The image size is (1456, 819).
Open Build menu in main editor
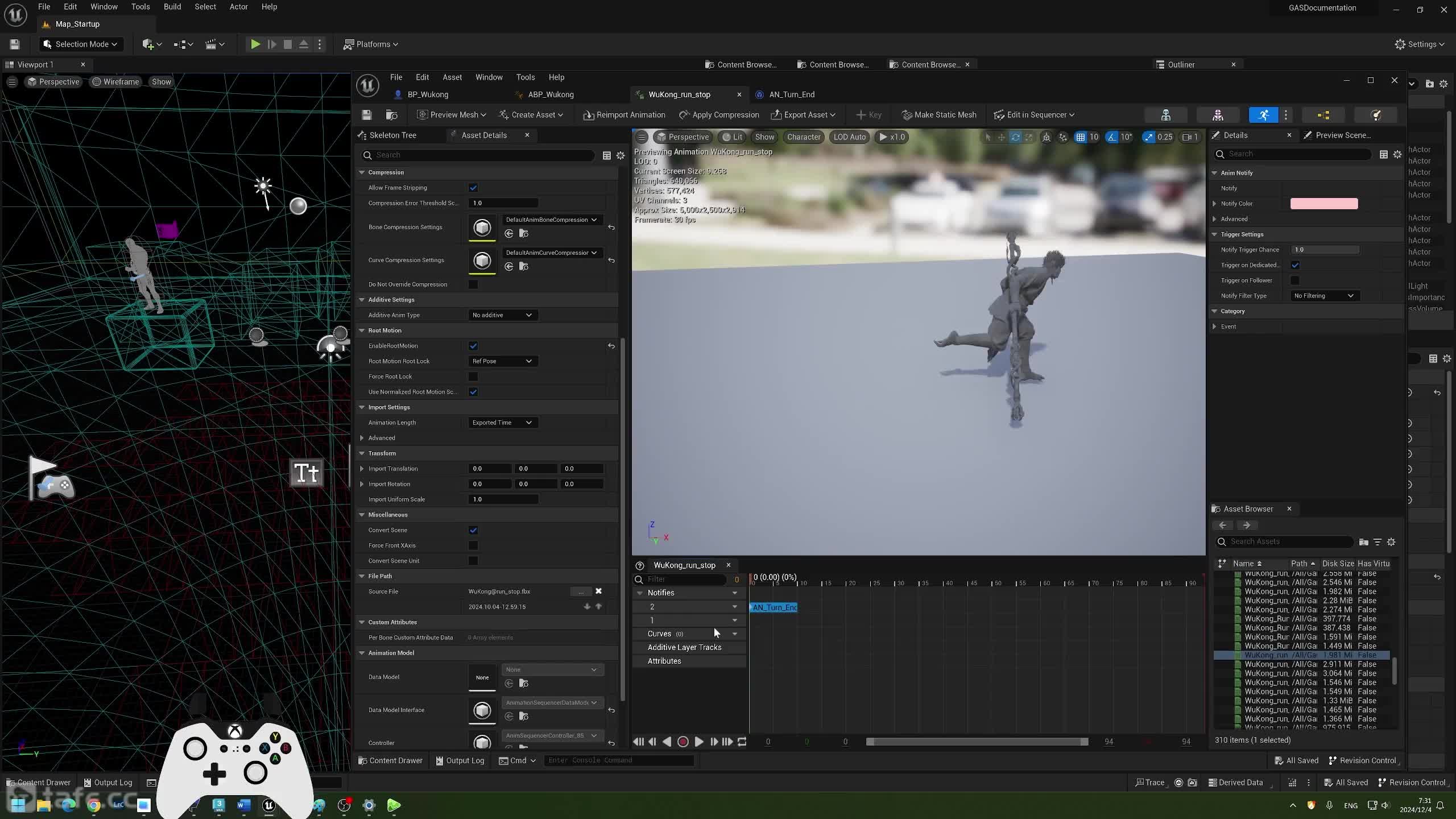tap(172, 7)
